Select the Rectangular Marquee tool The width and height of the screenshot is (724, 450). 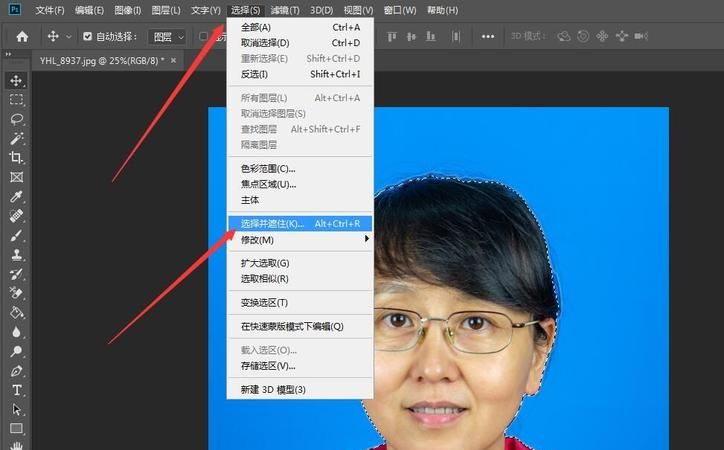(x=16, y=100)
